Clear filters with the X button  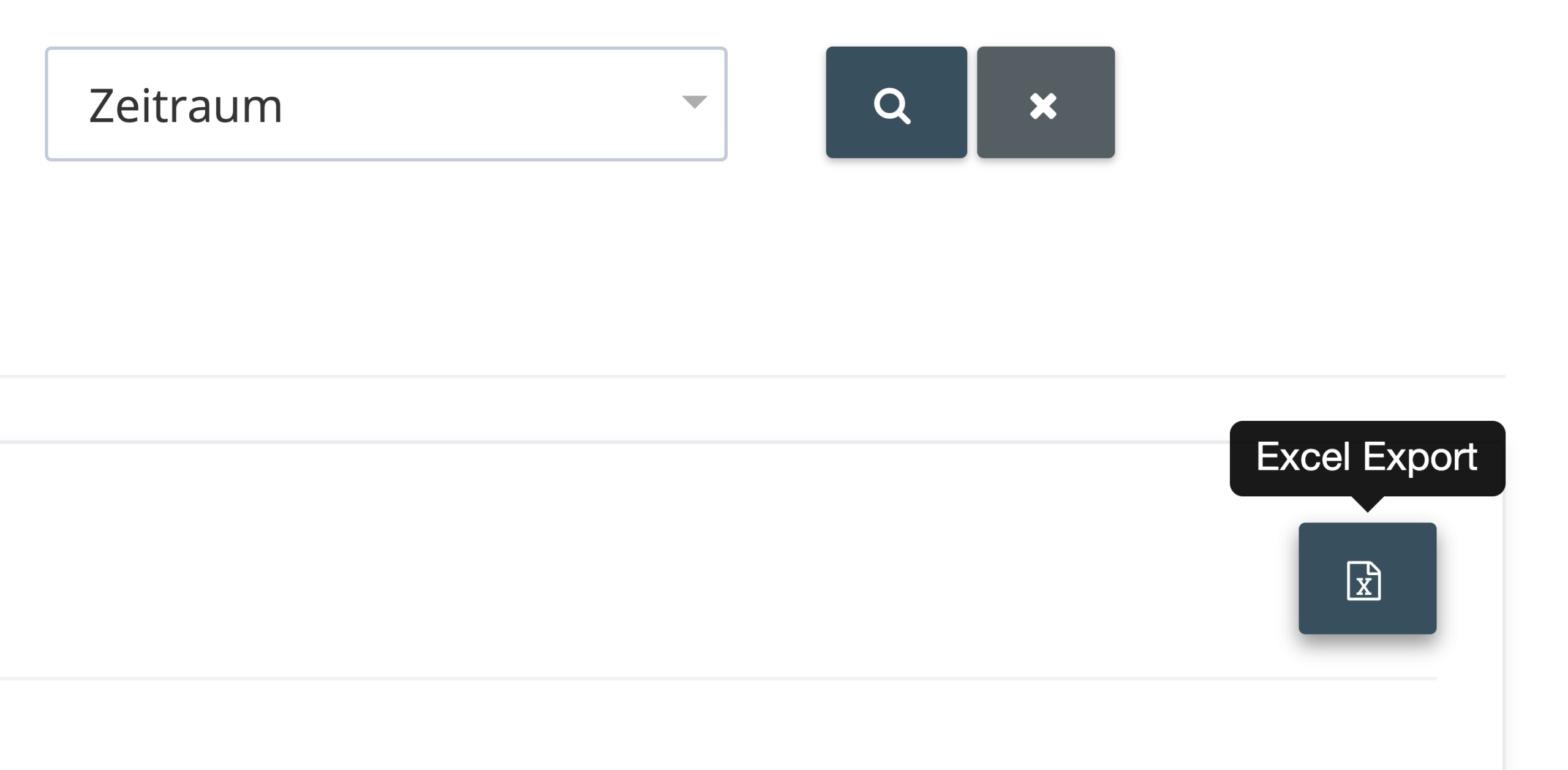coord(1046,102)
